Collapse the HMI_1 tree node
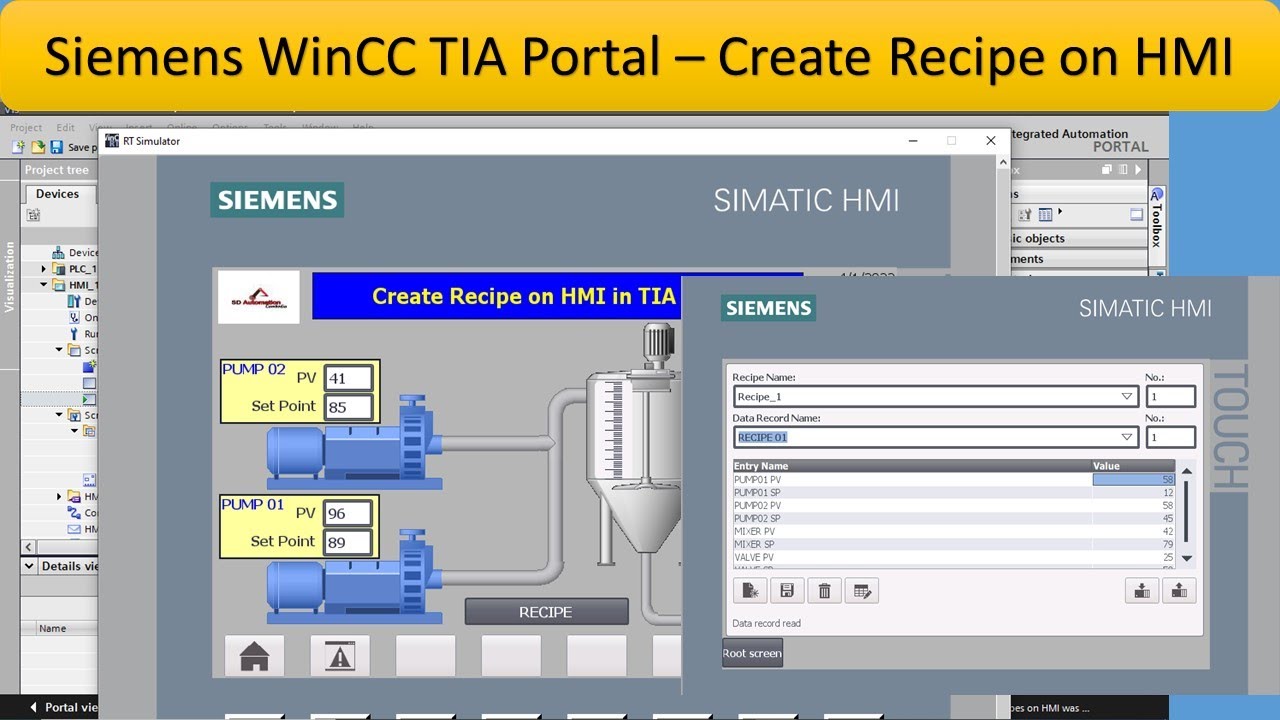The width and height of the screenshot is (1280, 720). [x=43, y=285]
